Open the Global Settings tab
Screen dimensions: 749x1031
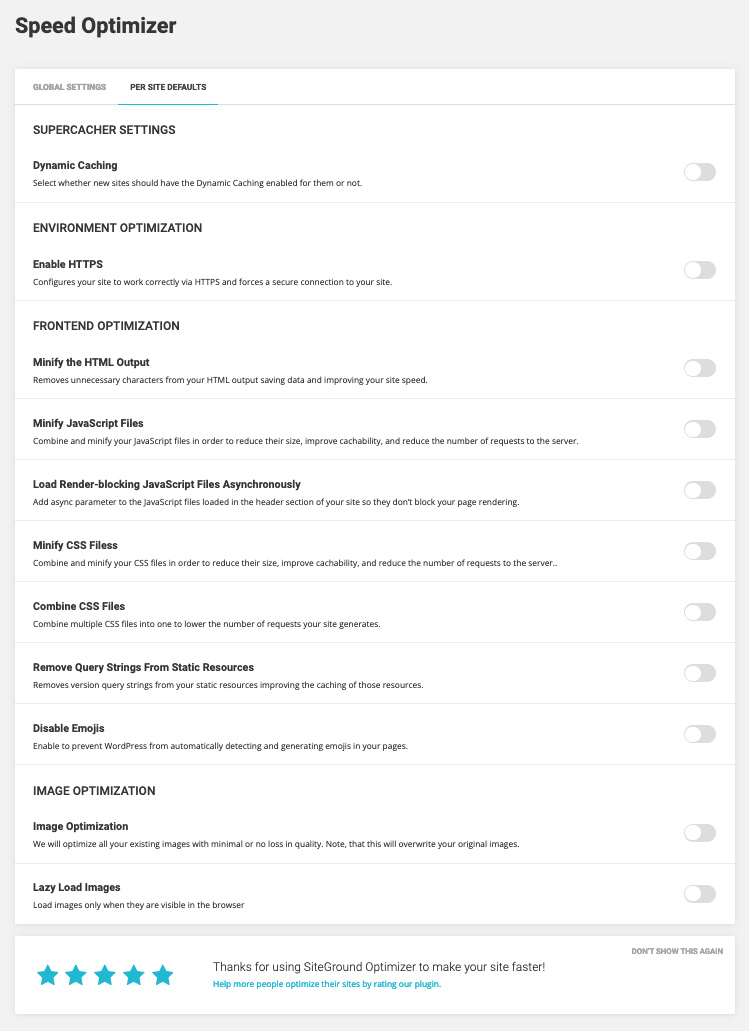tap(69, 87)
